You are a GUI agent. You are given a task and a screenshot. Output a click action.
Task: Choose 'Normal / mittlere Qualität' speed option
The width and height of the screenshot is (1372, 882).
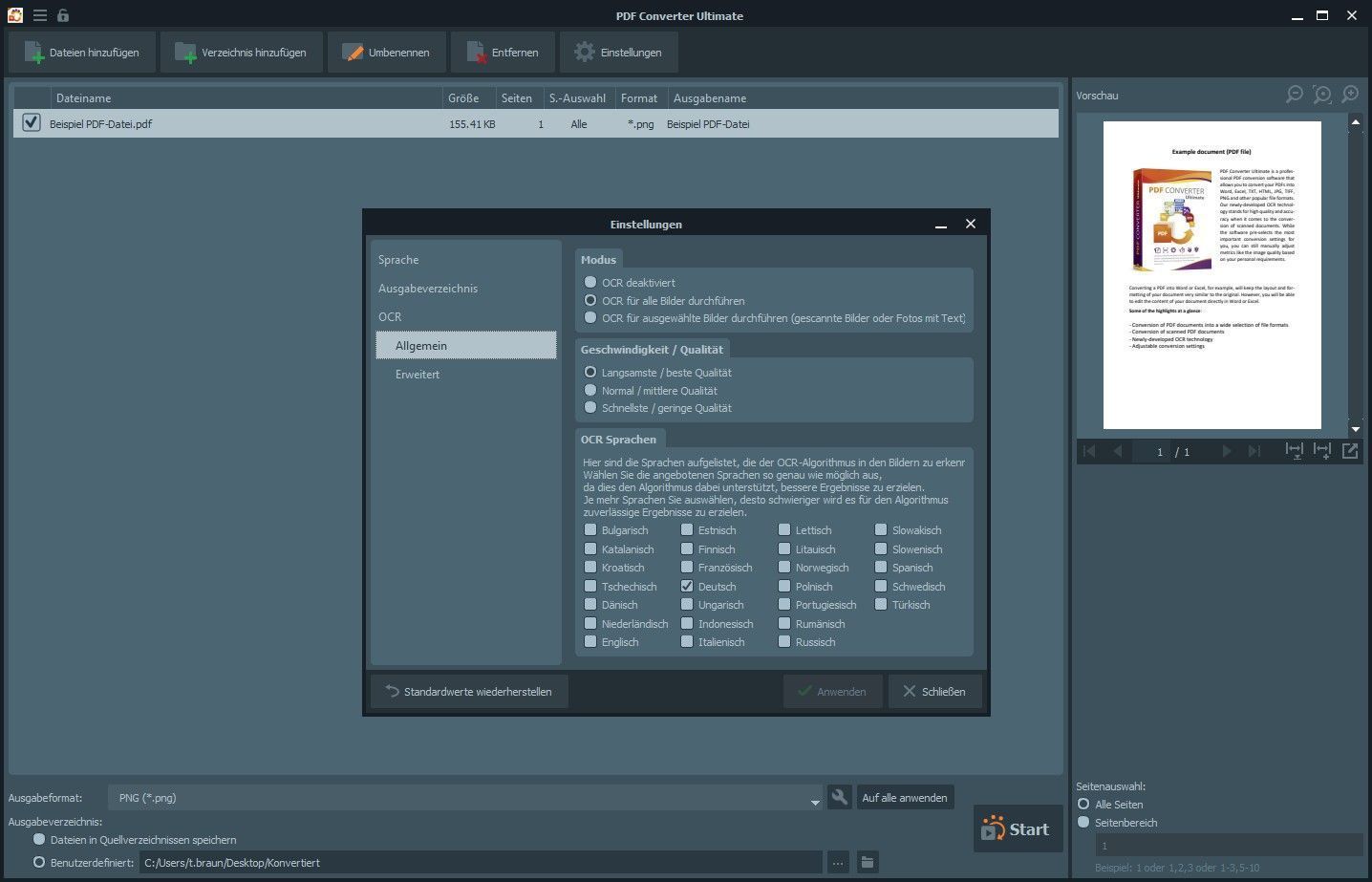click(x=590, y=390)
